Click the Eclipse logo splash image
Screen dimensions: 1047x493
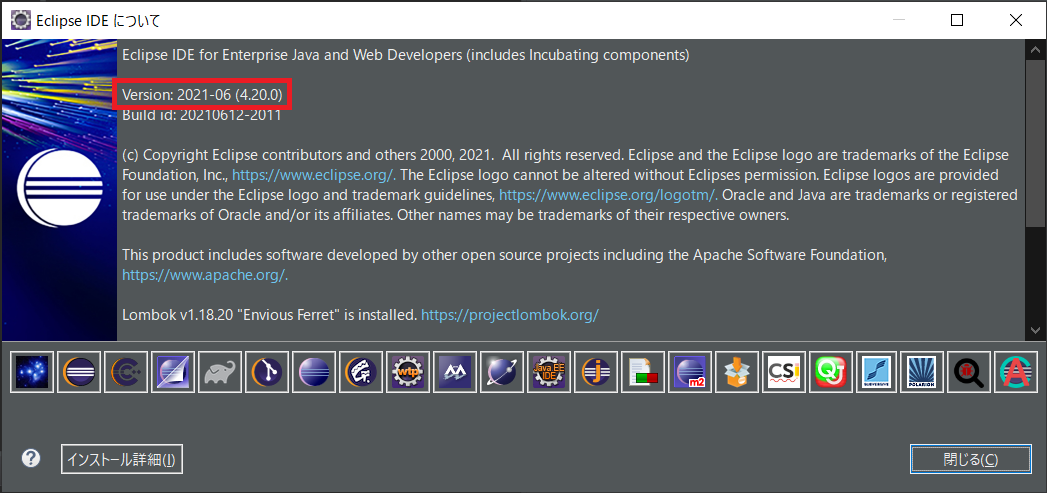pos(59,190)
